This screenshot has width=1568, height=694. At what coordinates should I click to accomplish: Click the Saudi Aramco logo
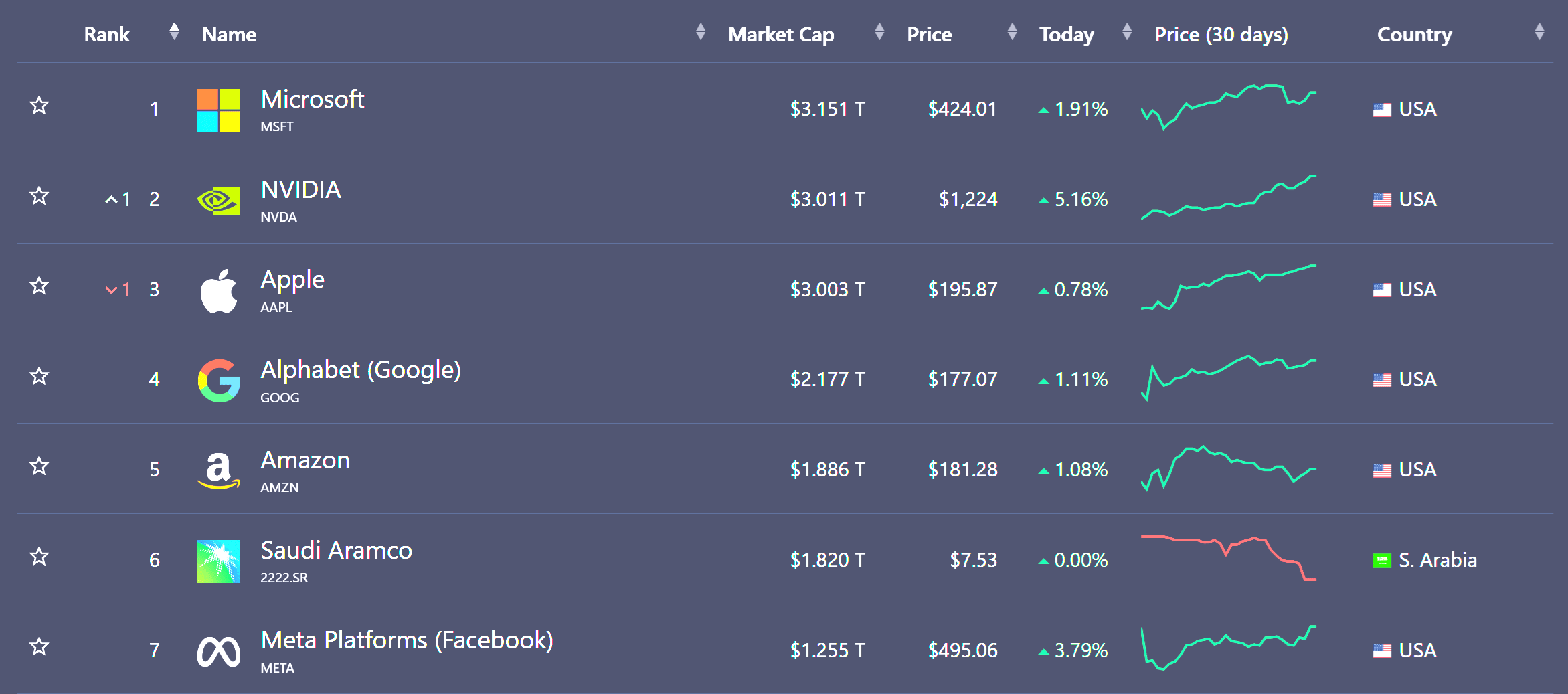(219, 561)
